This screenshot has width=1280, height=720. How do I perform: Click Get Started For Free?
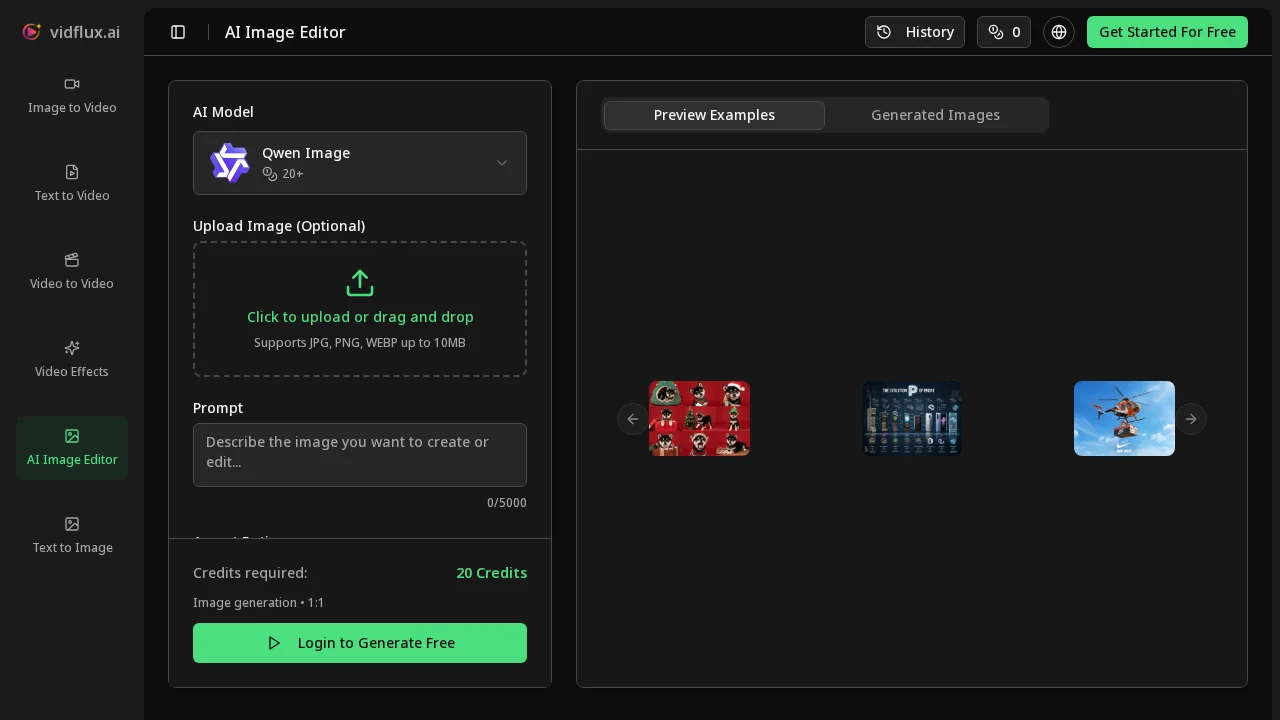point(1166,32)
